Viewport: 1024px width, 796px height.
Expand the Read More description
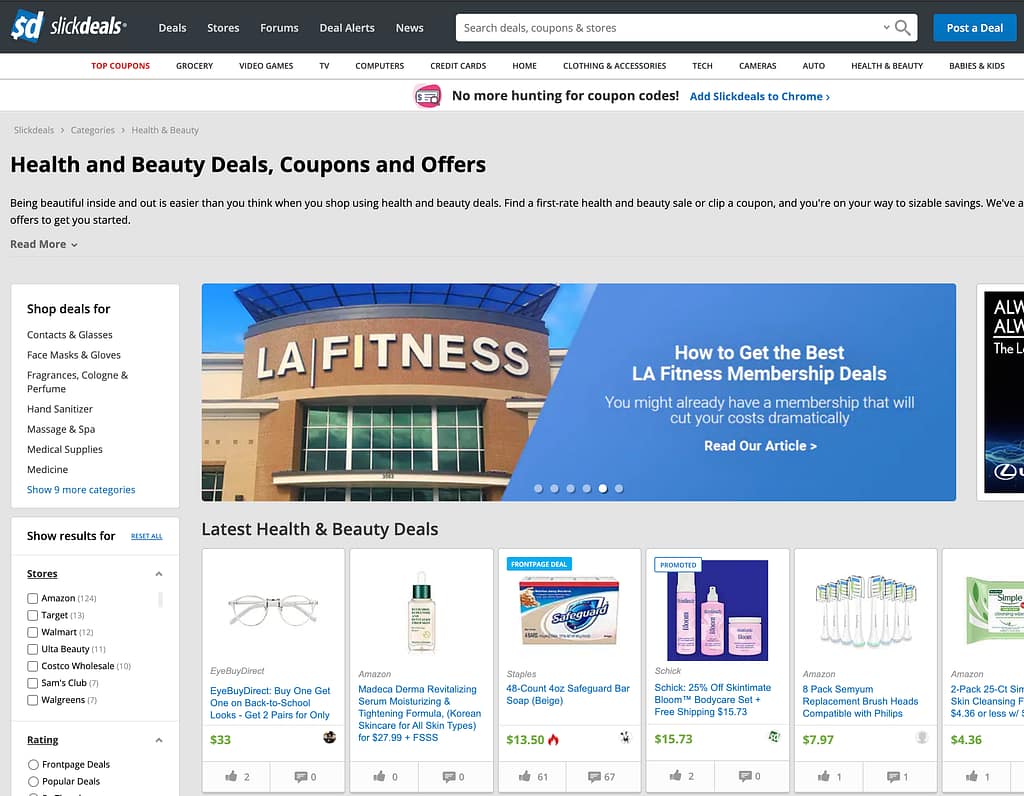coord(43,244)
